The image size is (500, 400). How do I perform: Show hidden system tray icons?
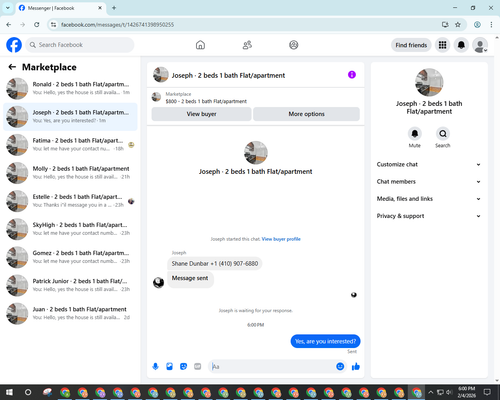tap(431, 392)
